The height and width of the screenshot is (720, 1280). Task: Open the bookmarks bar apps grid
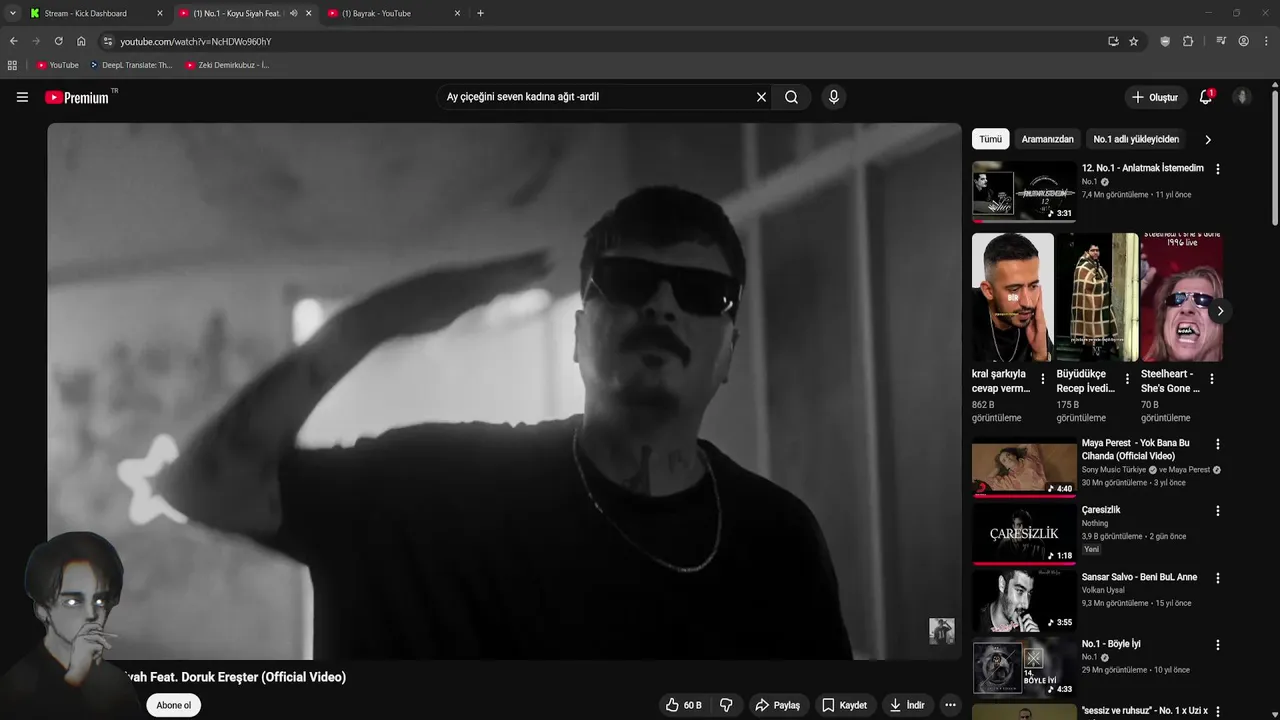(12, 65)
